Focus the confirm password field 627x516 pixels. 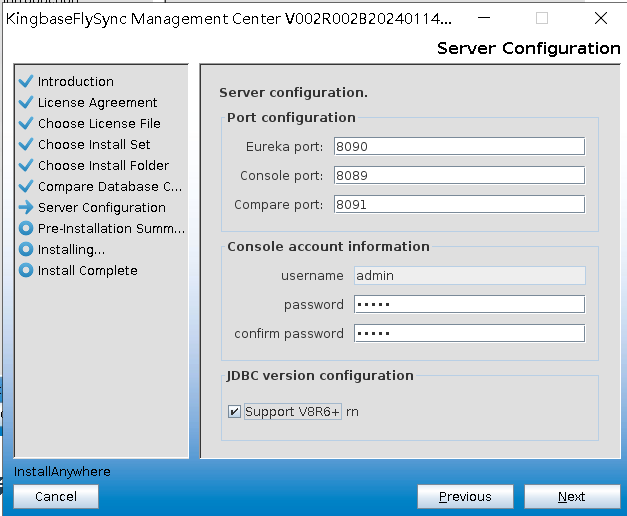pyautogui.click(x=468, y=333)
